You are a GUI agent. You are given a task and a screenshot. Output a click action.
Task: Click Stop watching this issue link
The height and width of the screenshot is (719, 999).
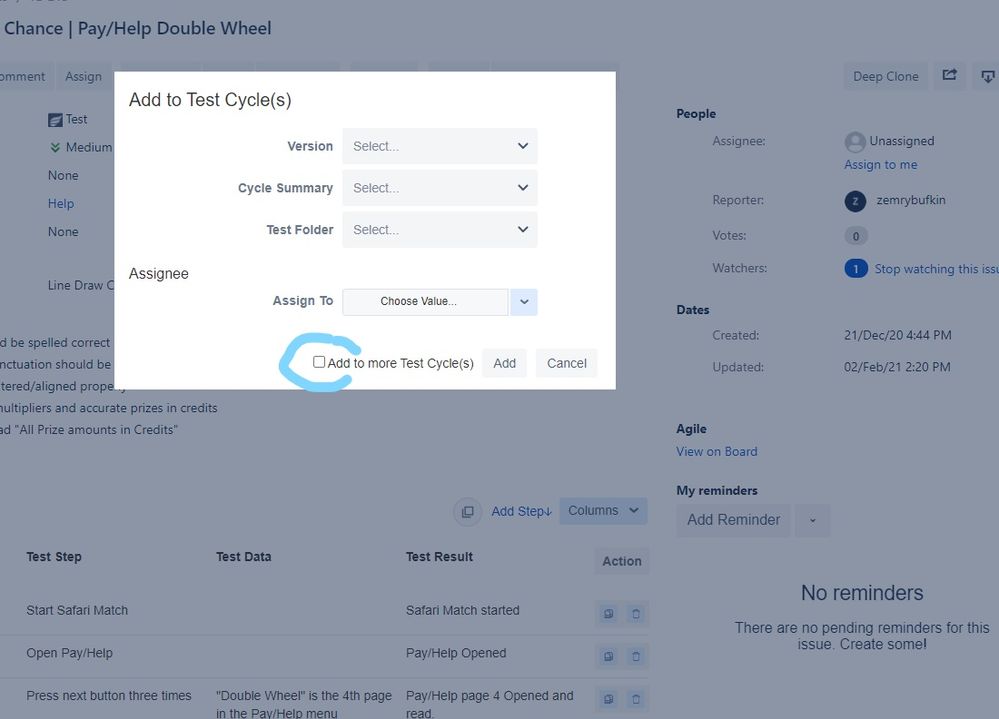coord(937,269)
